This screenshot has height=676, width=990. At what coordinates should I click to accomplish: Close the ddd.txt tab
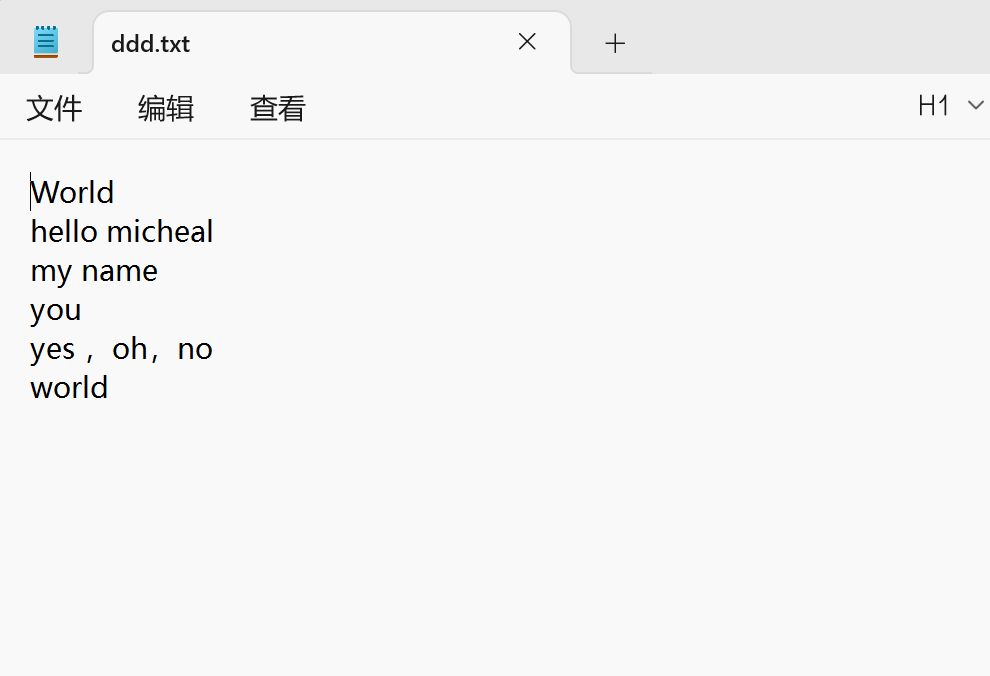coord(527,42)
